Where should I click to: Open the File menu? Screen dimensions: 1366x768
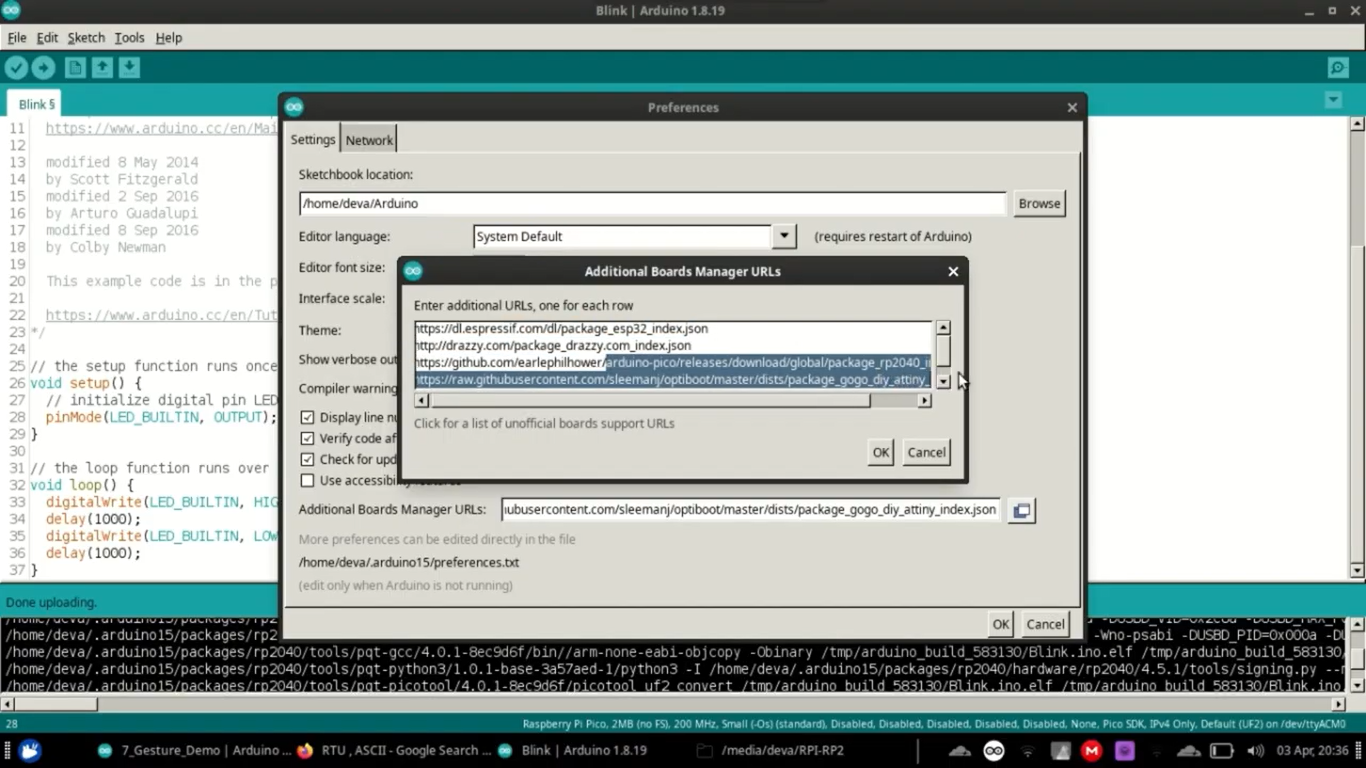[x=17, y=37]
